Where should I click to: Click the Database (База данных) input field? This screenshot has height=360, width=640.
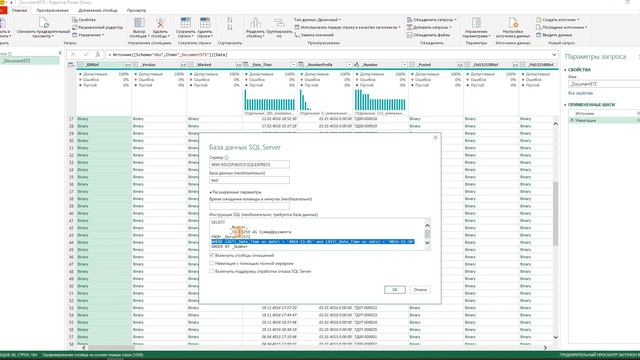pyautogui.click(x=249, y=180)
